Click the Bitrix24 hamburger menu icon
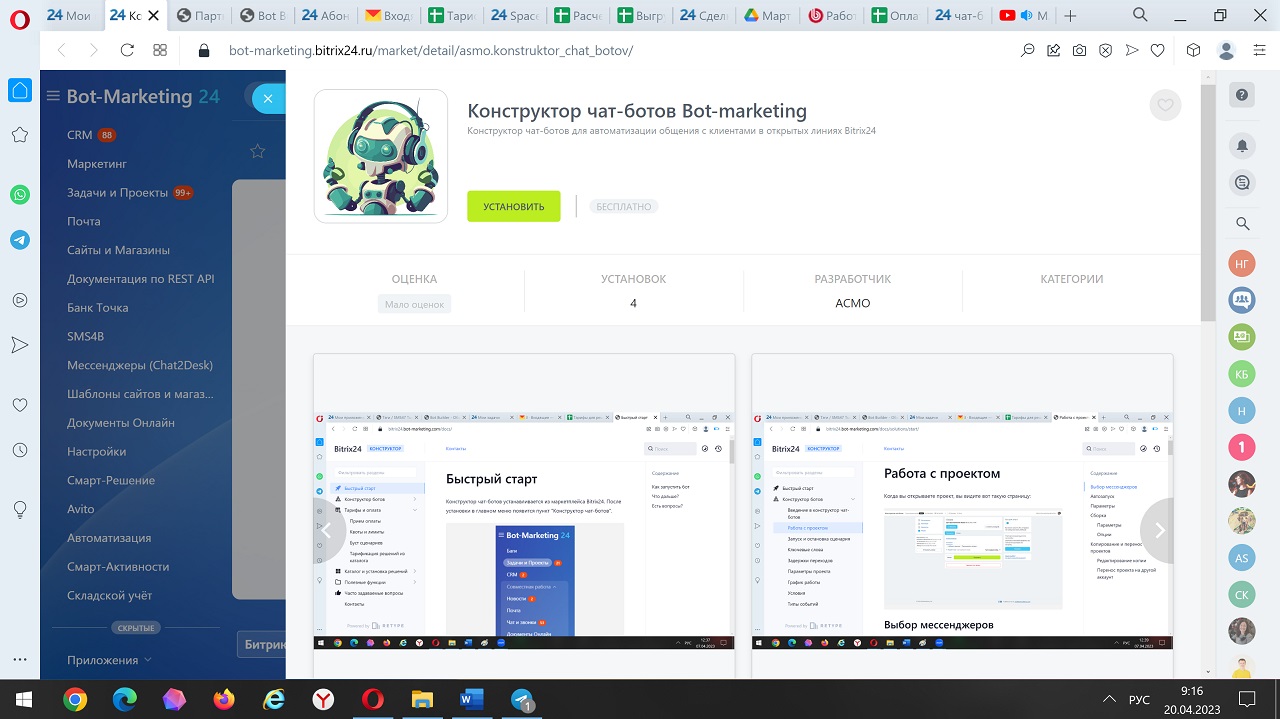The image size is (1280, 719). [53, 96]
